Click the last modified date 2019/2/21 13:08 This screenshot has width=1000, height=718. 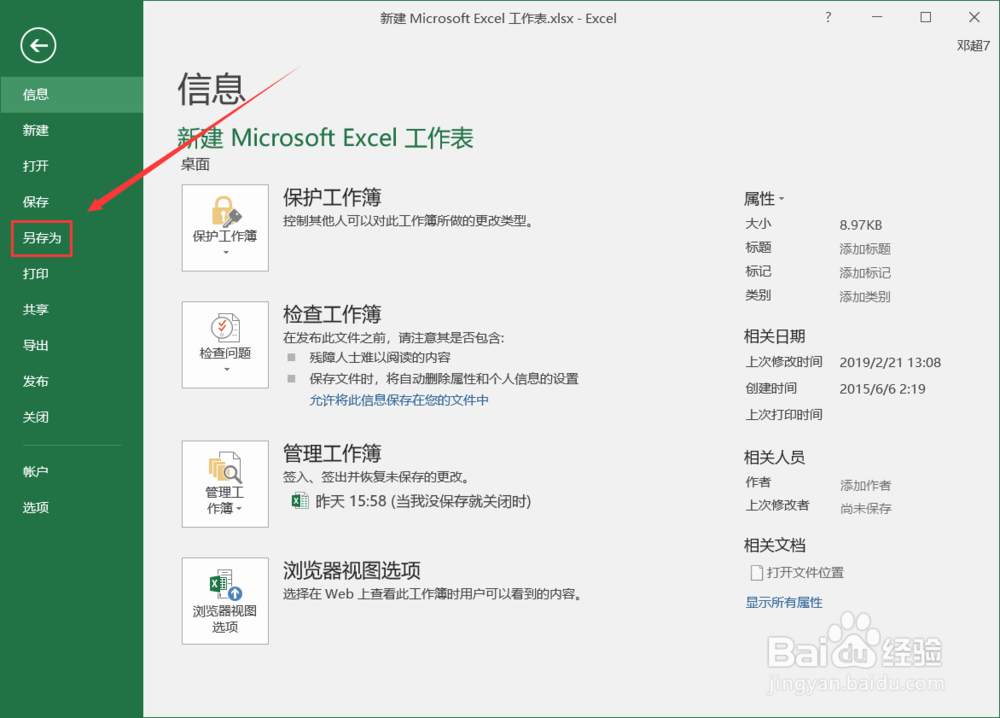[x=890, y=363]
